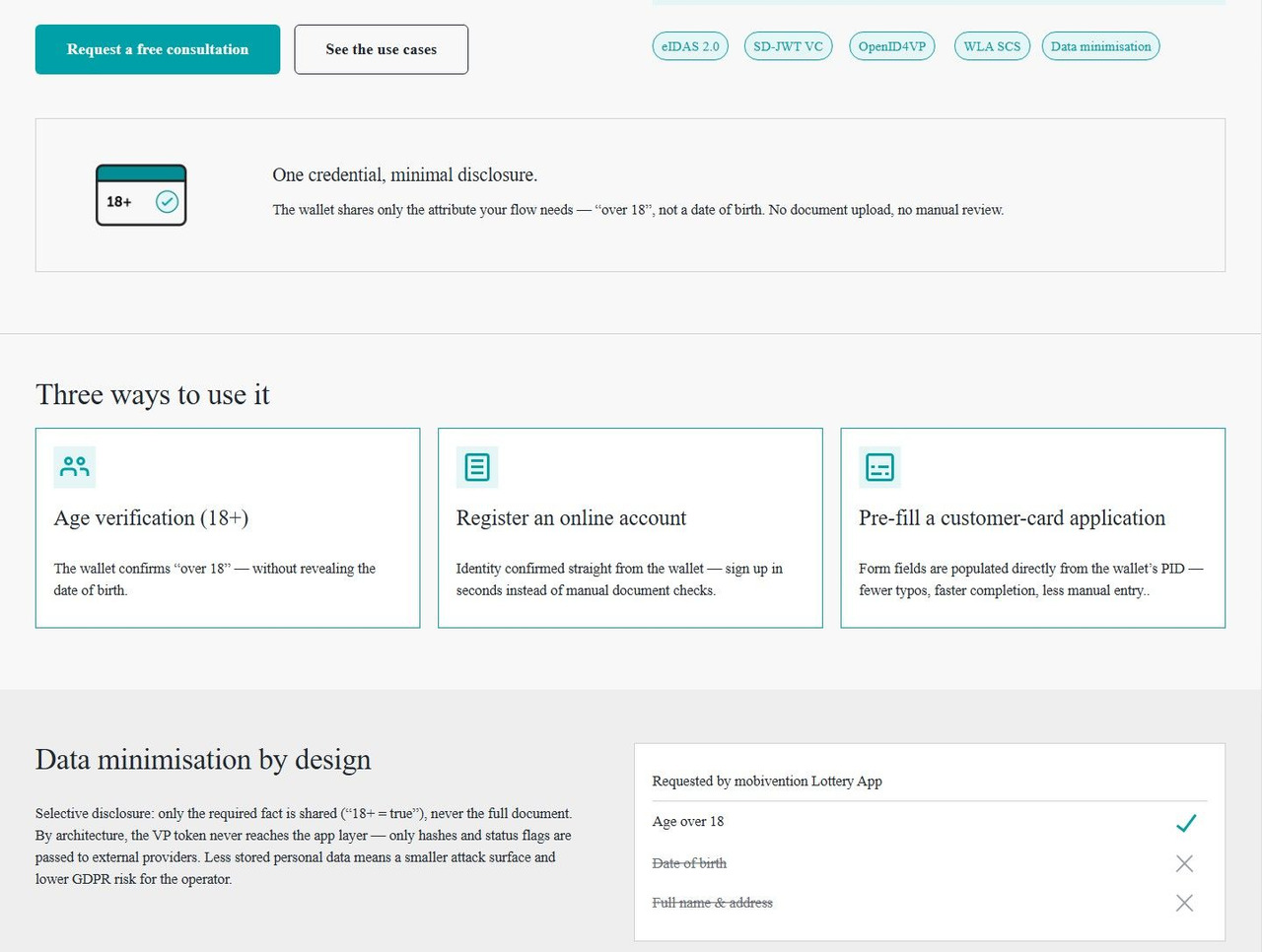The image size is (1262, 952).
Task: Click the form card icon above Pre-fill application
Action: pos(879,466)
